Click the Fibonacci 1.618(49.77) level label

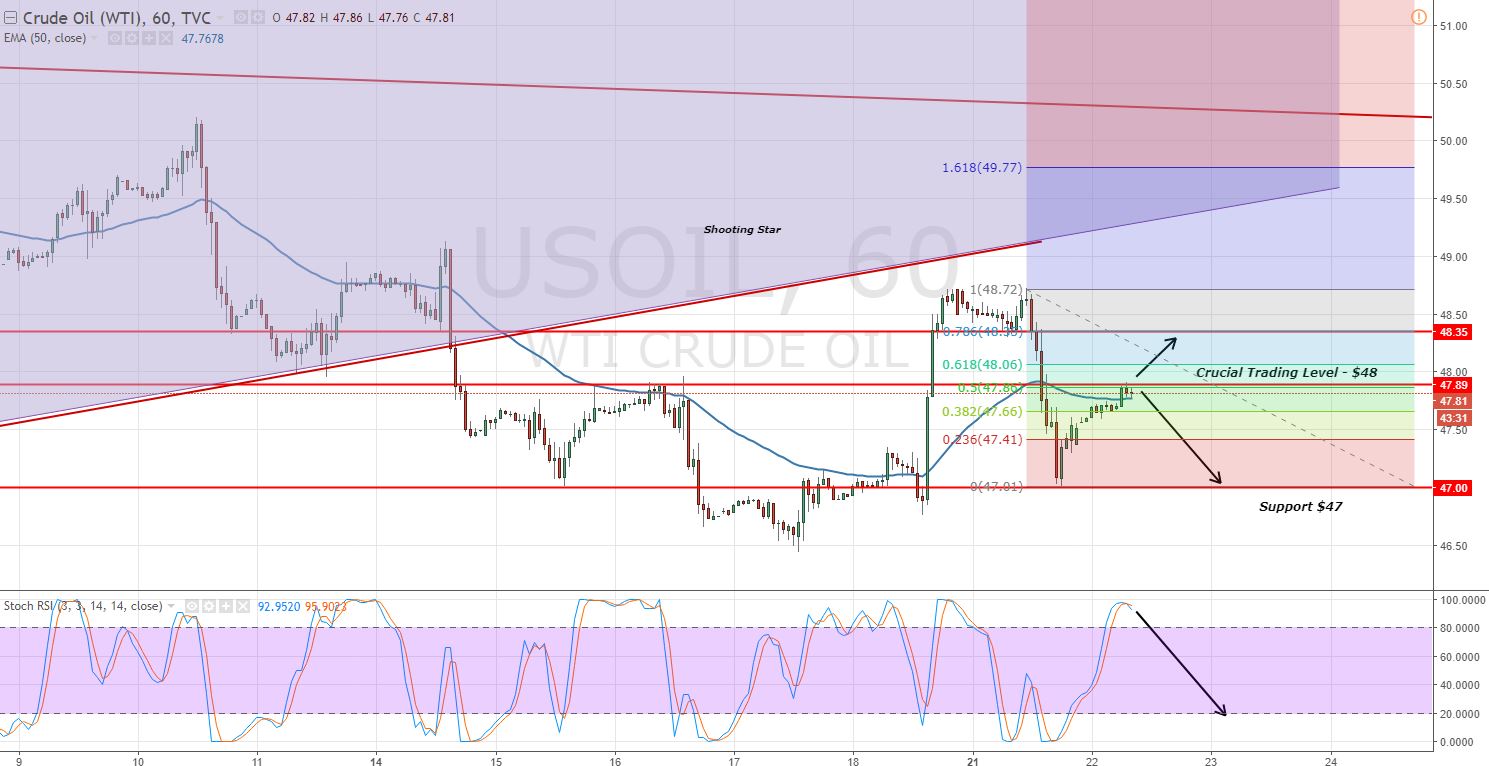pyautogui.click(x=982, y=168)
